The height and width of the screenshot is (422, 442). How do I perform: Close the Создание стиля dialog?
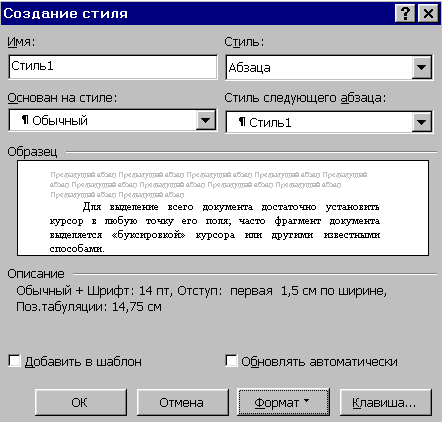click(x=428, y=14)
